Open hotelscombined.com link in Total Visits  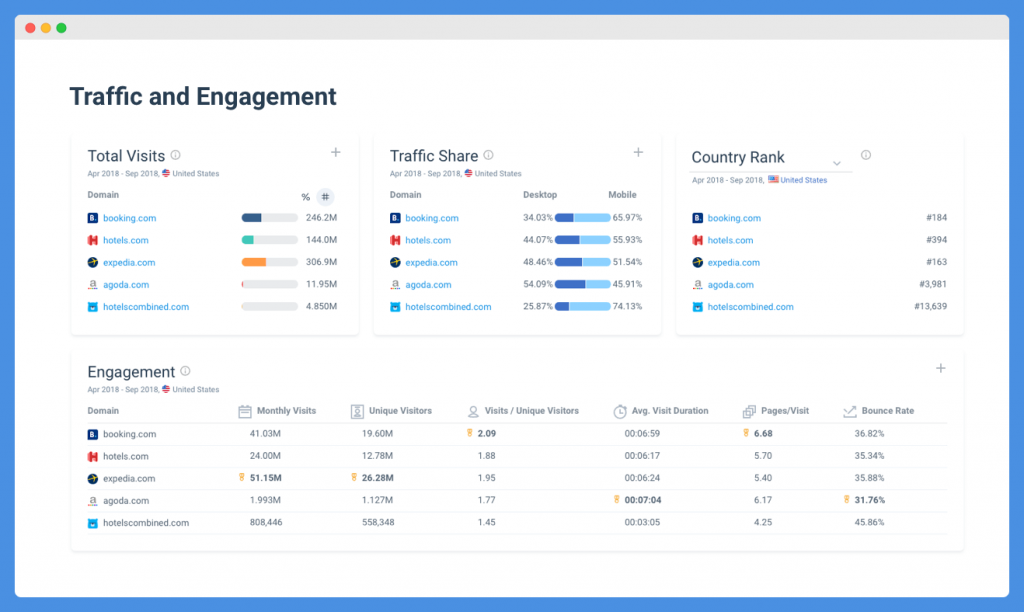146,307
